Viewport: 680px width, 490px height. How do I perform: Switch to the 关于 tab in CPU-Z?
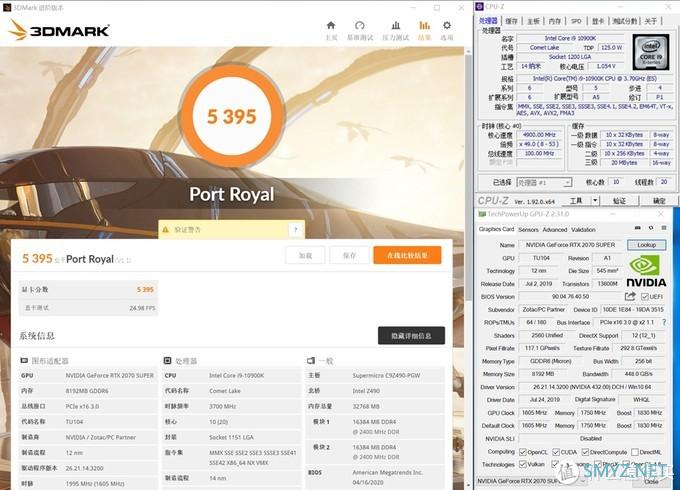[x=651, y=21]
